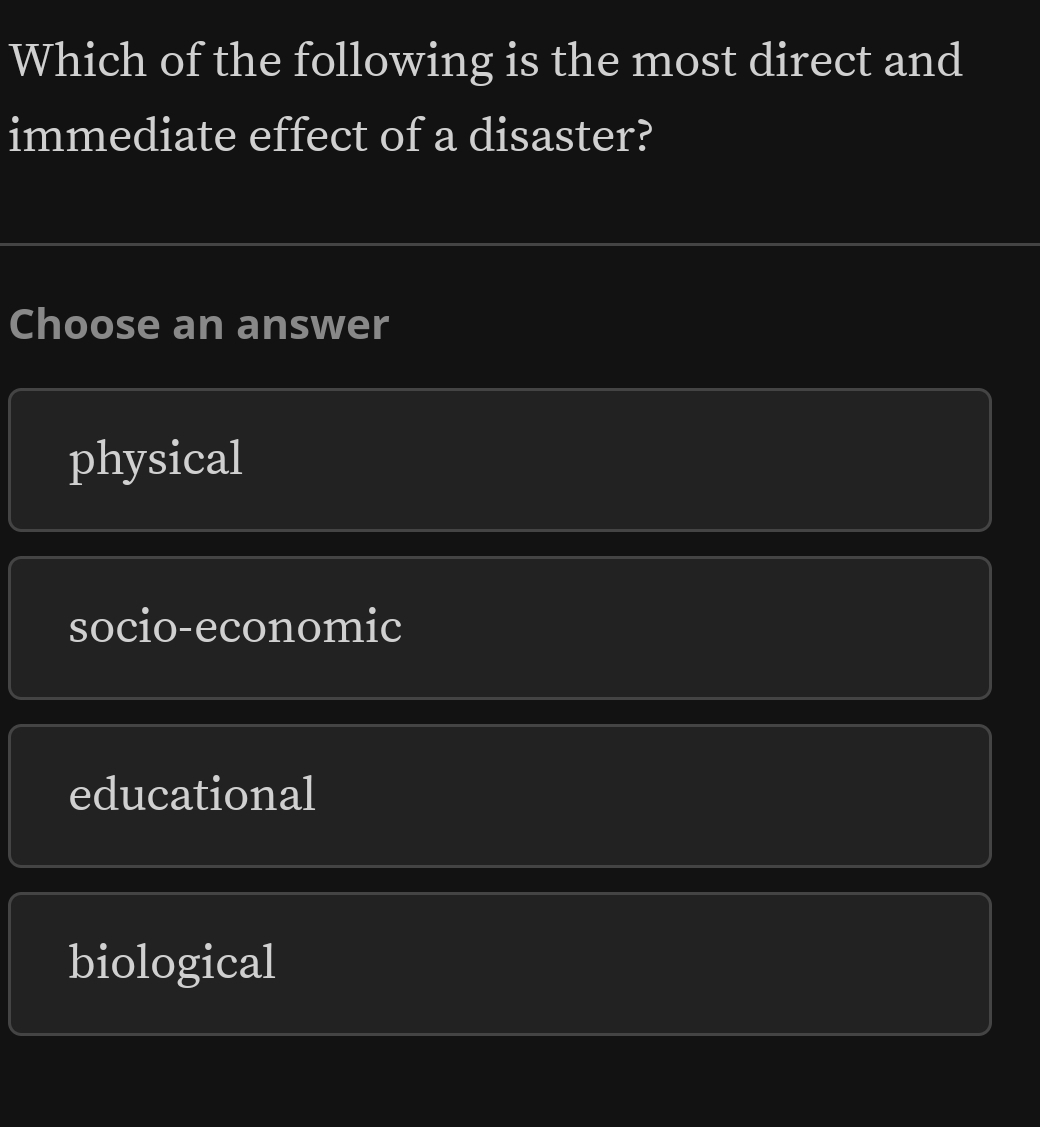Choose 'socio-economic' as the answer
This screenshot has height=1127, width=1040.
[499, 628]
